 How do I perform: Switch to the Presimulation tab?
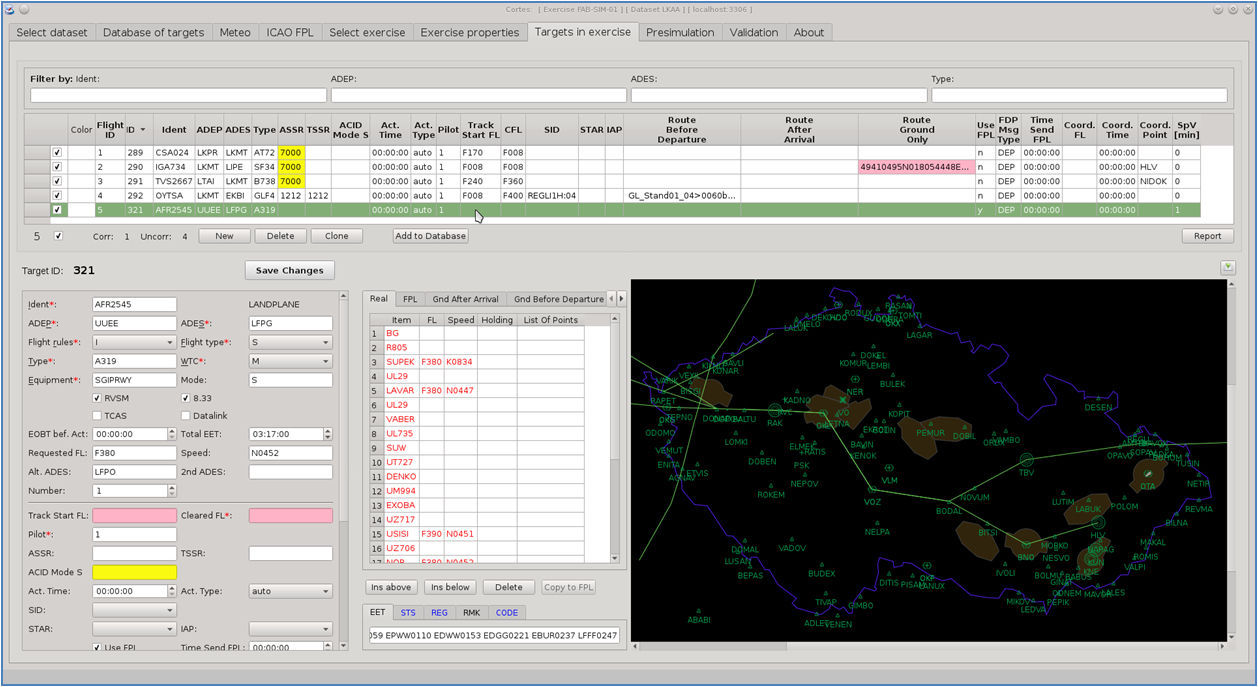tap(680, 32)
